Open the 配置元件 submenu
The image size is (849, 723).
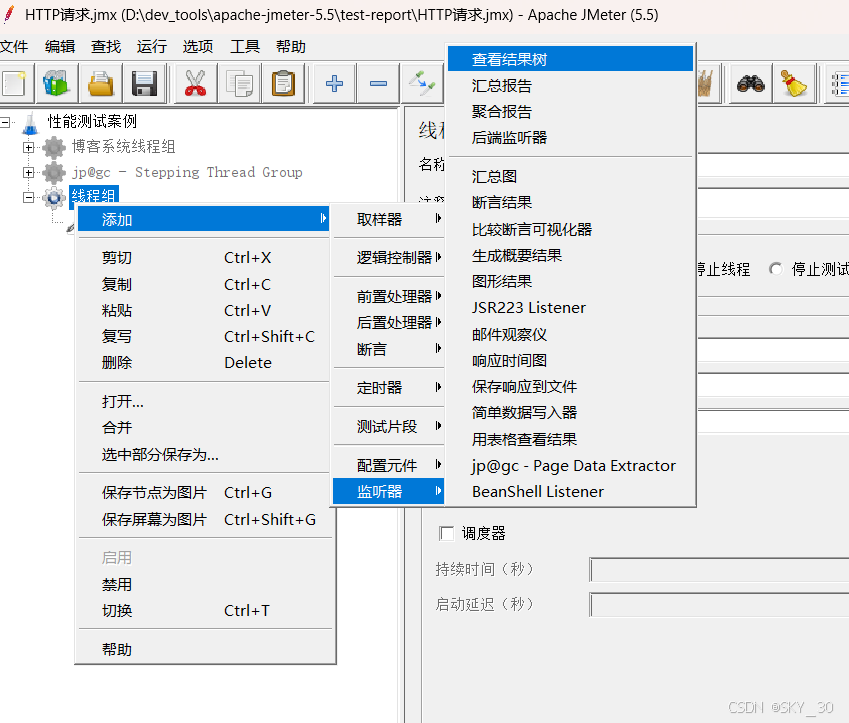389,465
